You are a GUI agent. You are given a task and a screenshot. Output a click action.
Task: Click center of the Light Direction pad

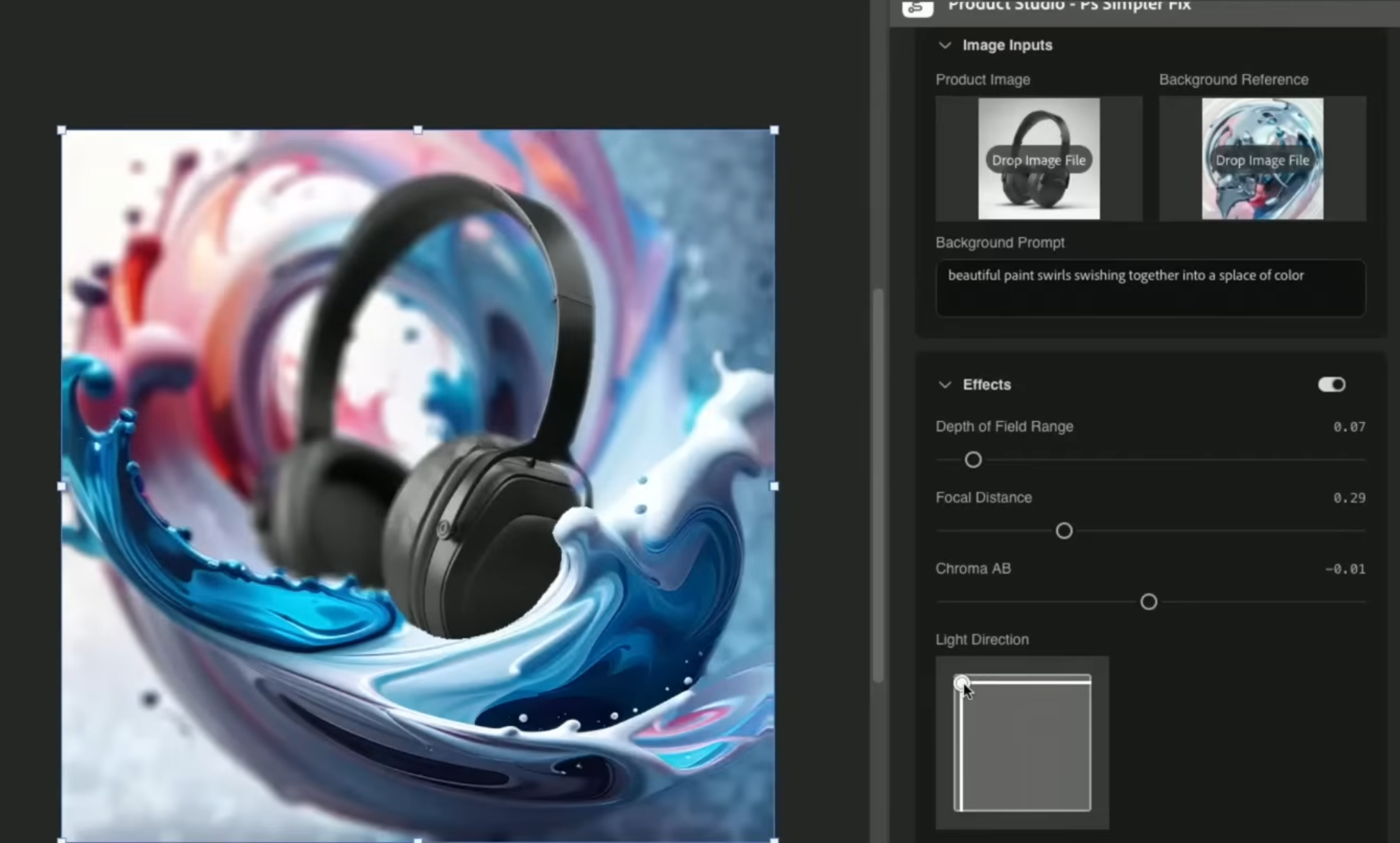click(1022, 744)
